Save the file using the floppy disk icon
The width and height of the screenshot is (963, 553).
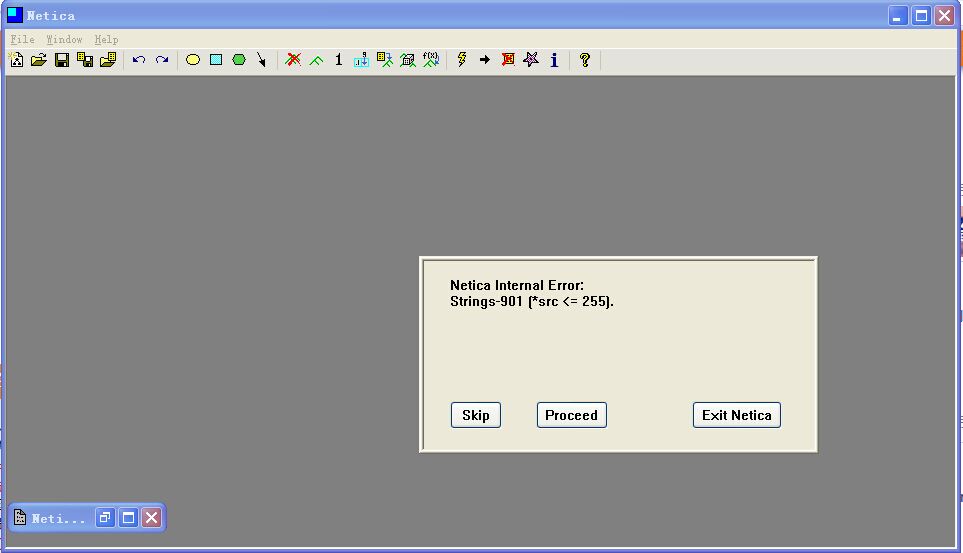61,60
